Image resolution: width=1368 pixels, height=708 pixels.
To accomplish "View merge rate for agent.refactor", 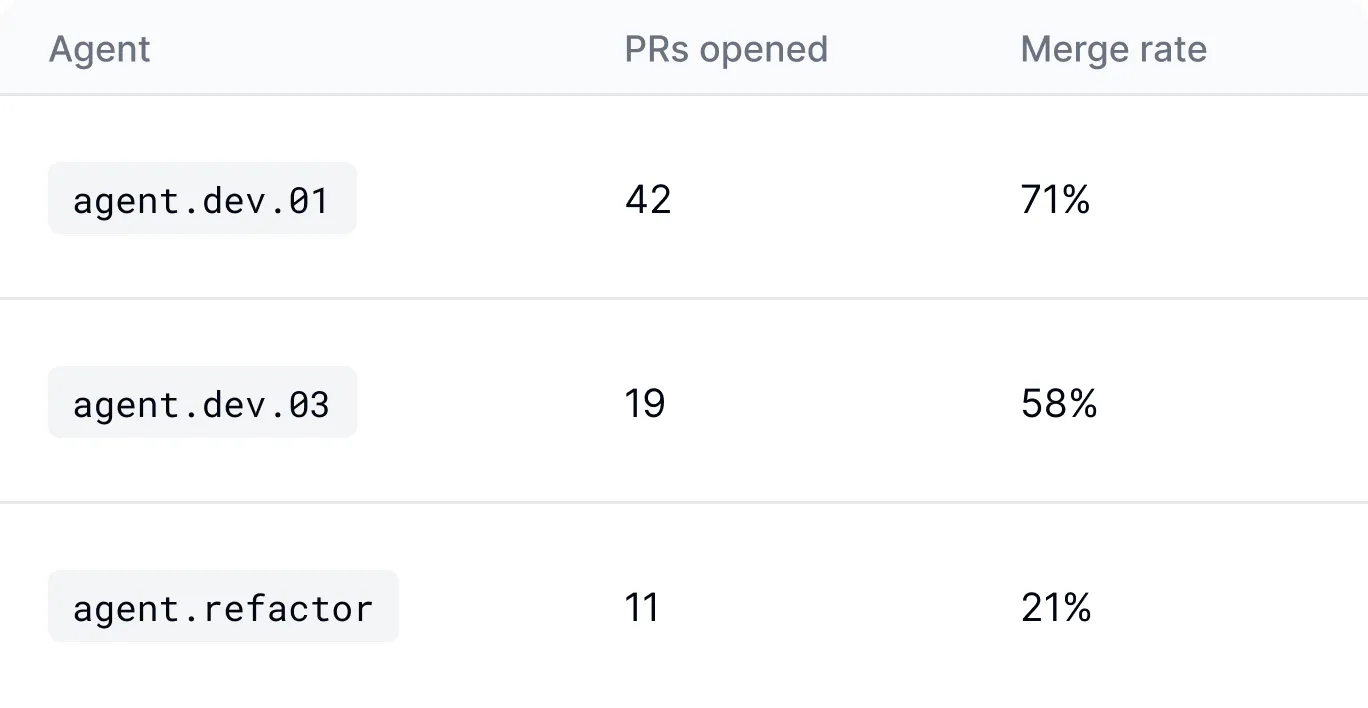I will (x=1056, y=608).
